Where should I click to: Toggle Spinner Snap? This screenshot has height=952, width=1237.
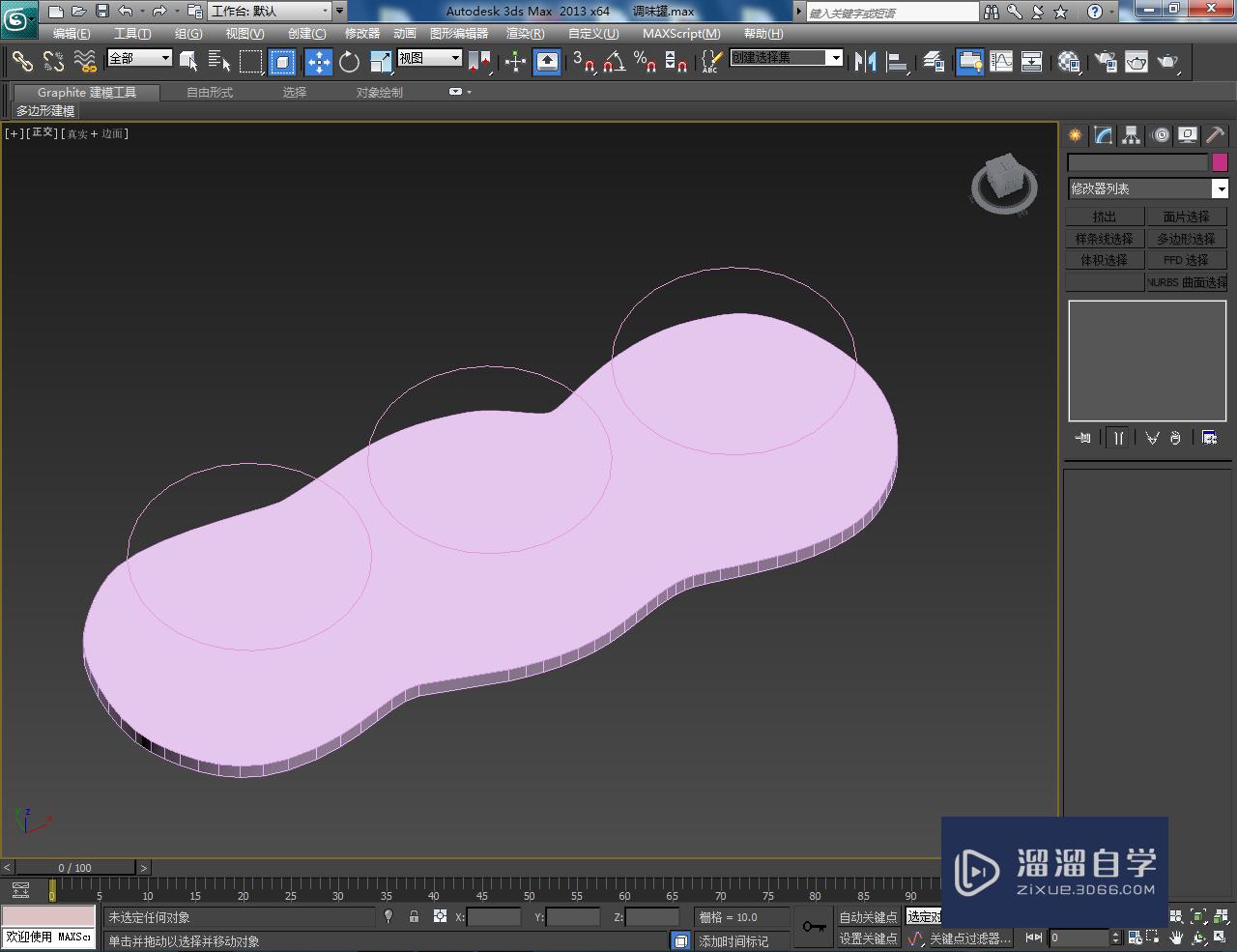tap(676, 62)
